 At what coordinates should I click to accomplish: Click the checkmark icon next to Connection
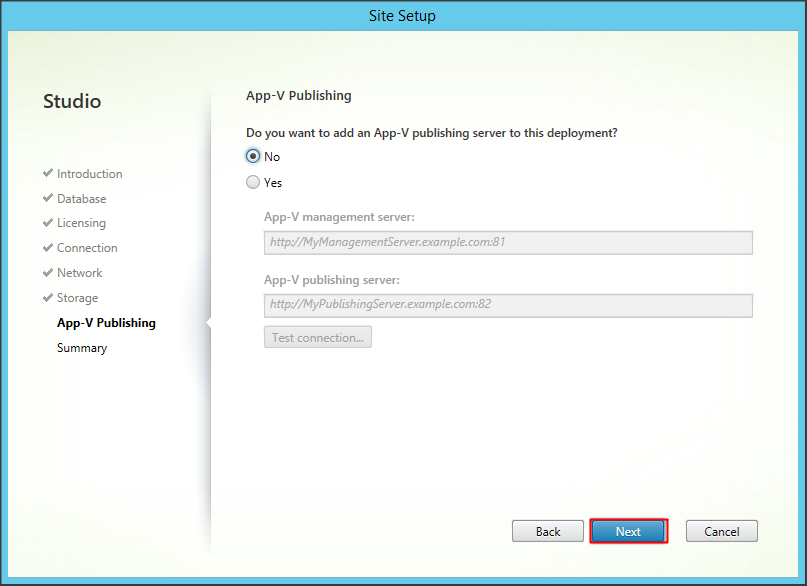coord(48,248)
